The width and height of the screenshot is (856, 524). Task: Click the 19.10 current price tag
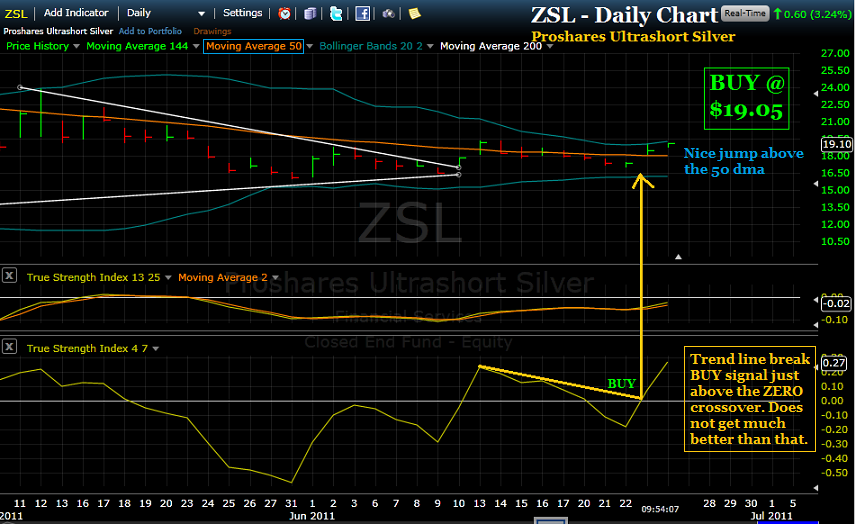tap(837, 144)
